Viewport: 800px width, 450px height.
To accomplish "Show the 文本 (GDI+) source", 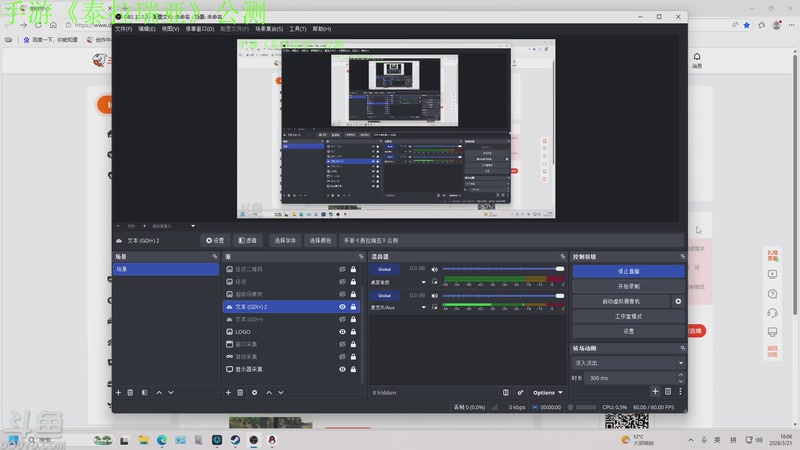I will [x=342, y=319].
